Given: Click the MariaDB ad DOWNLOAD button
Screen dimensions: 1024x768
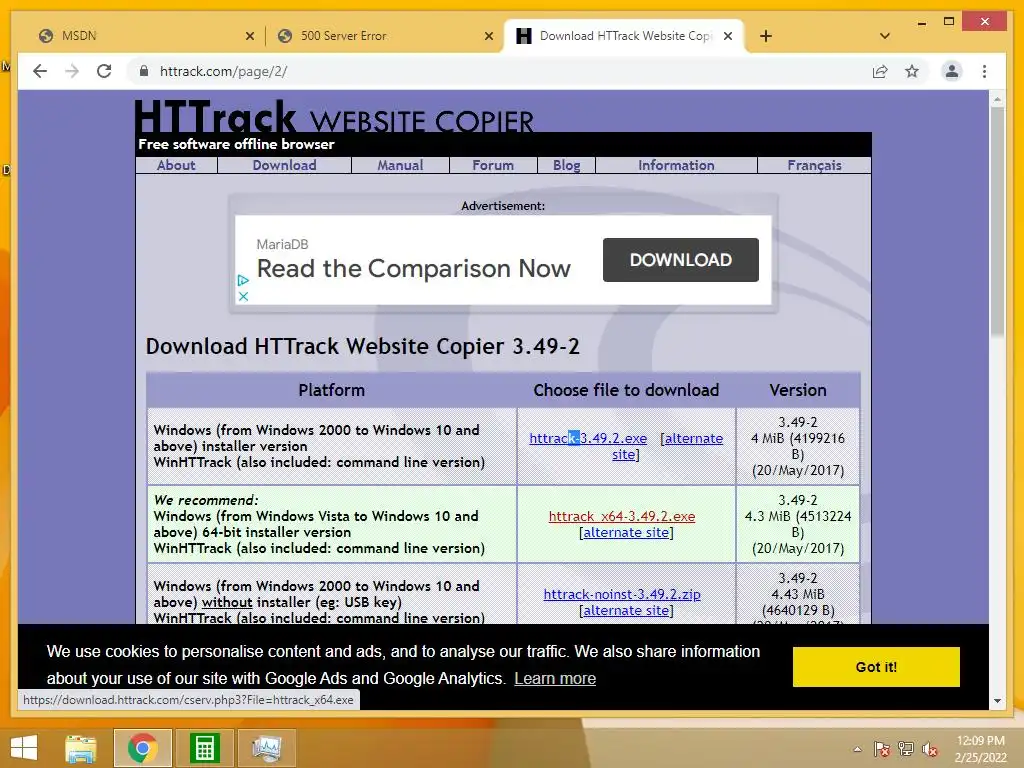Looking at the screenshot, I should pos(680,260).
